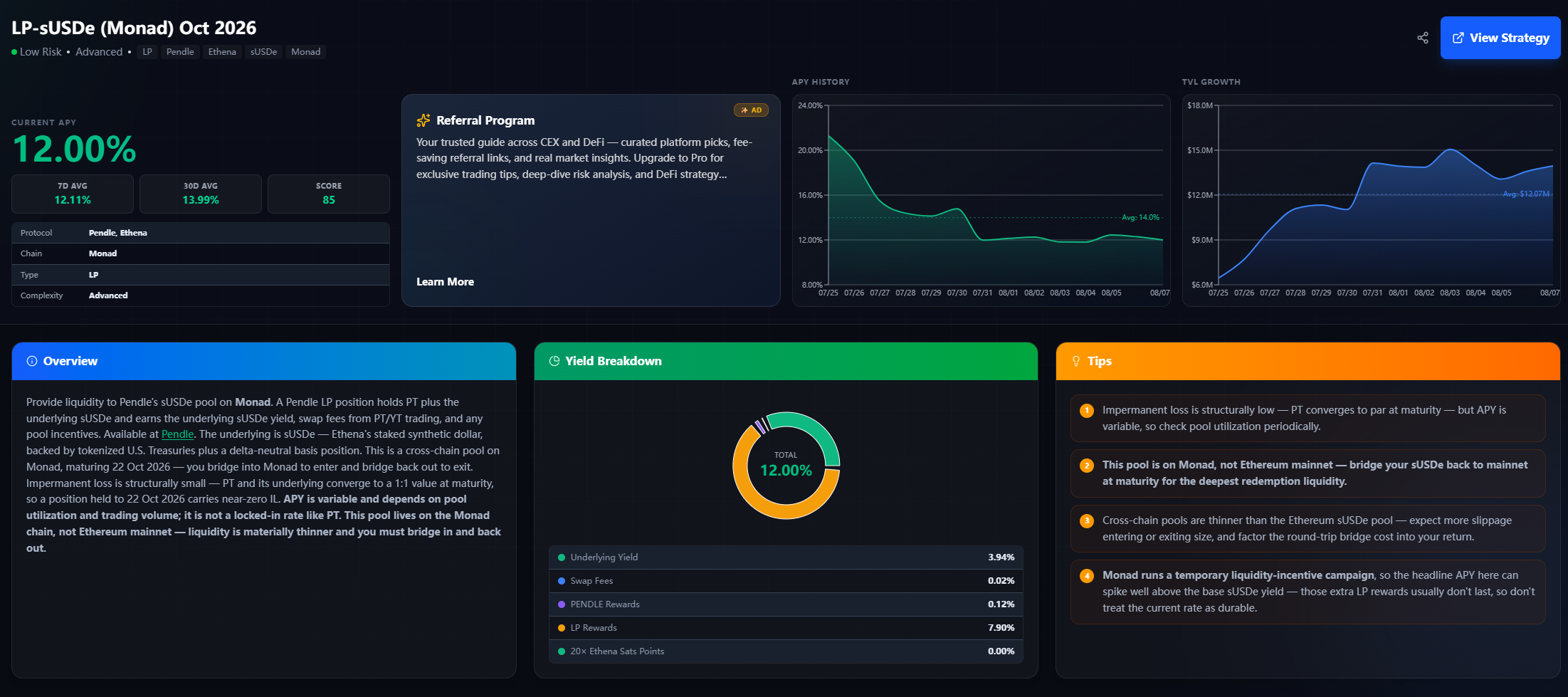Click the 30D AVG stat card
Viewport: 1568px width, 697px height.
pos(201,194)
